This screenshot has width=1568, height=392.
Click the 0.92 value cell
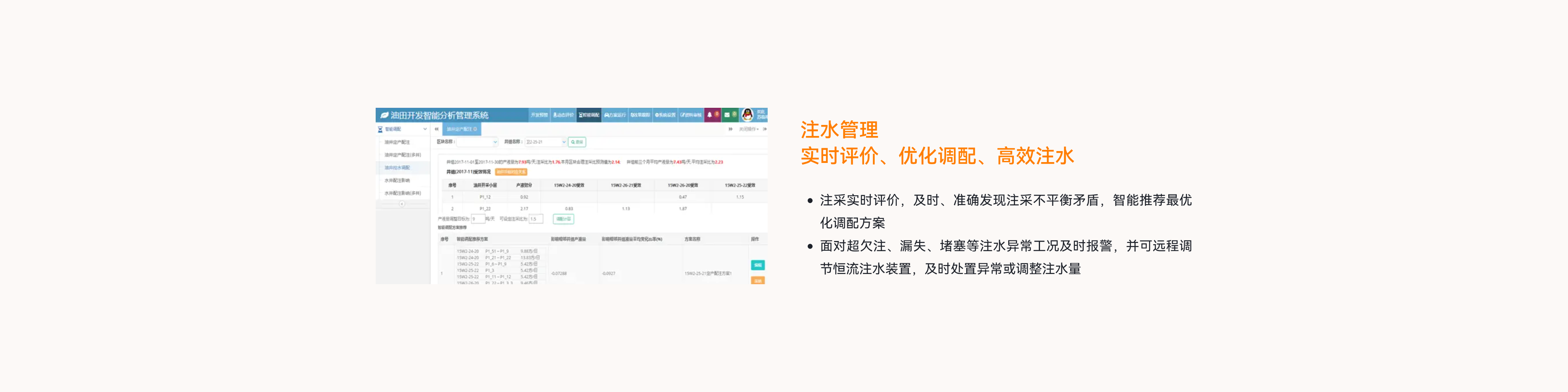coord(524,197)
